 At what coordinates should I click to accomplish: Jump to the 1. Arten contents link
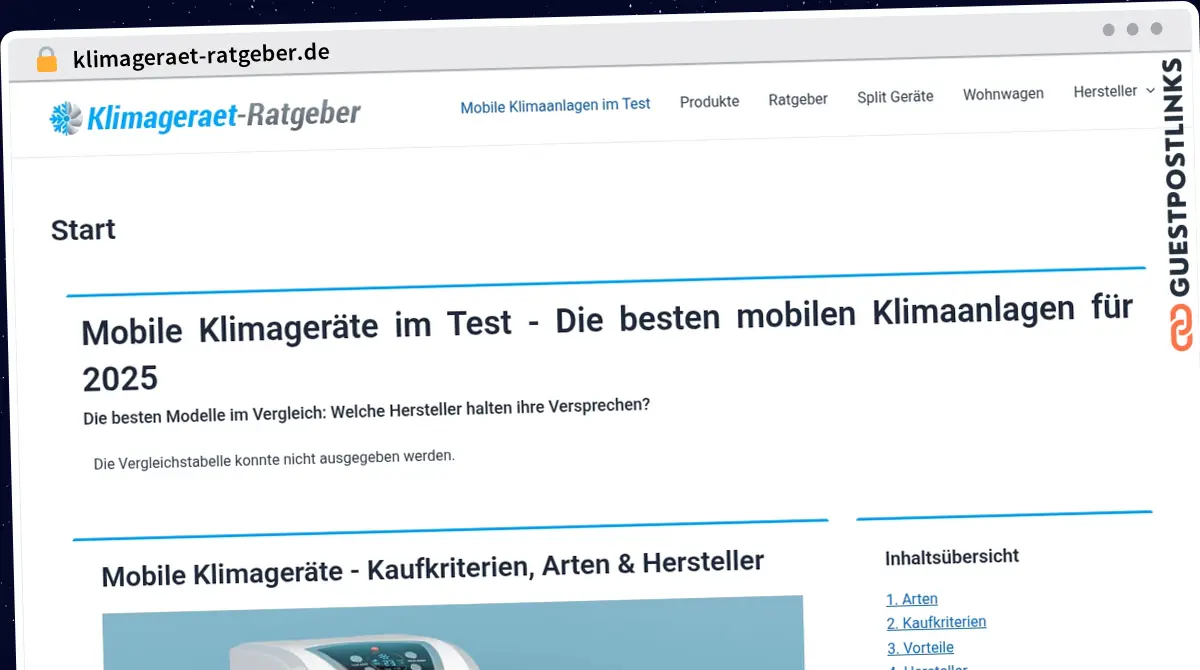[911, 599]
